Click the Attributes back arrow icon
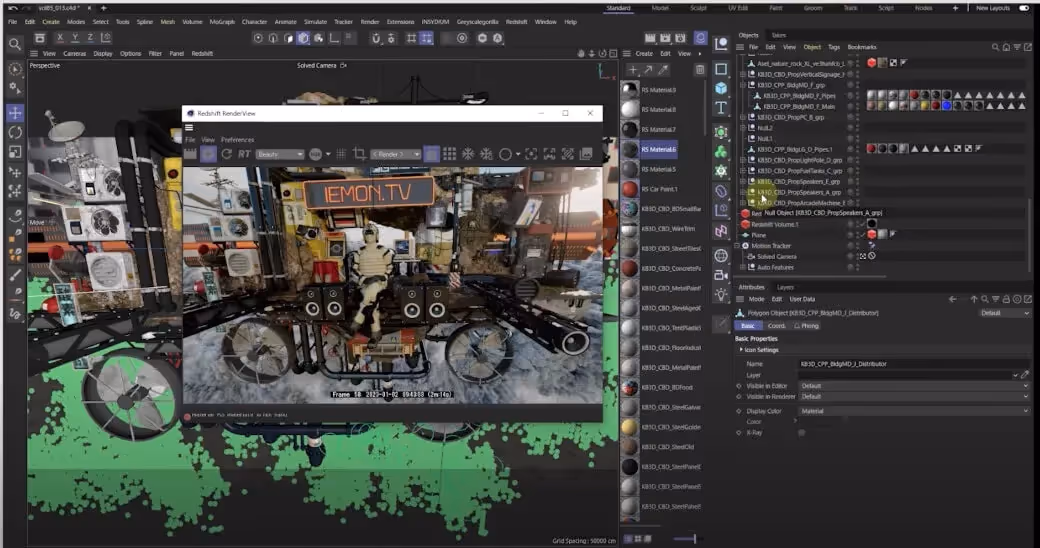The width and height of the screenshot is (1040, 548). (x=952, y=299)
